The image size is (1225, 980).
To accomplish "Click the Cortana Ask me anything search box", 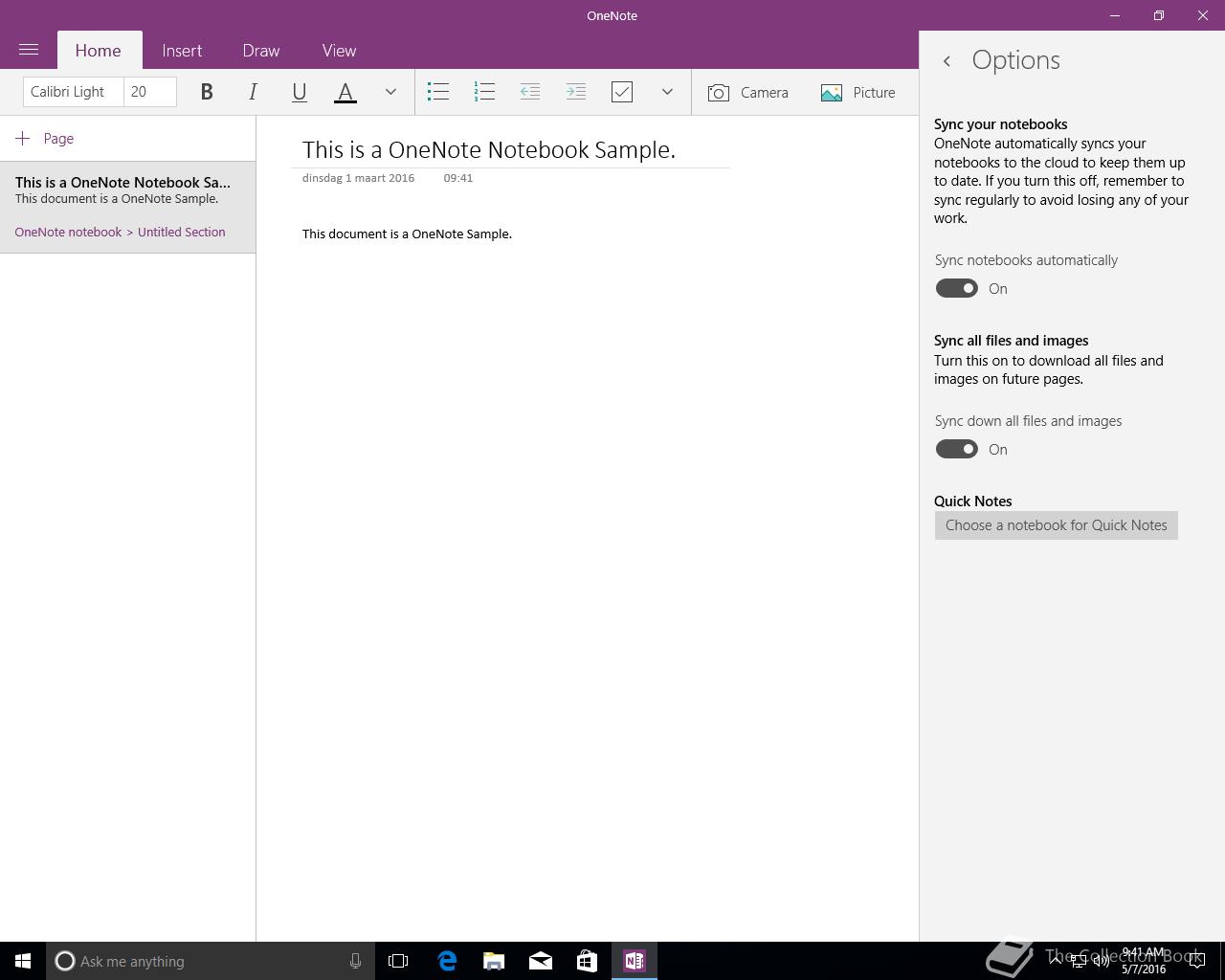I will click(x=211, y=961).
